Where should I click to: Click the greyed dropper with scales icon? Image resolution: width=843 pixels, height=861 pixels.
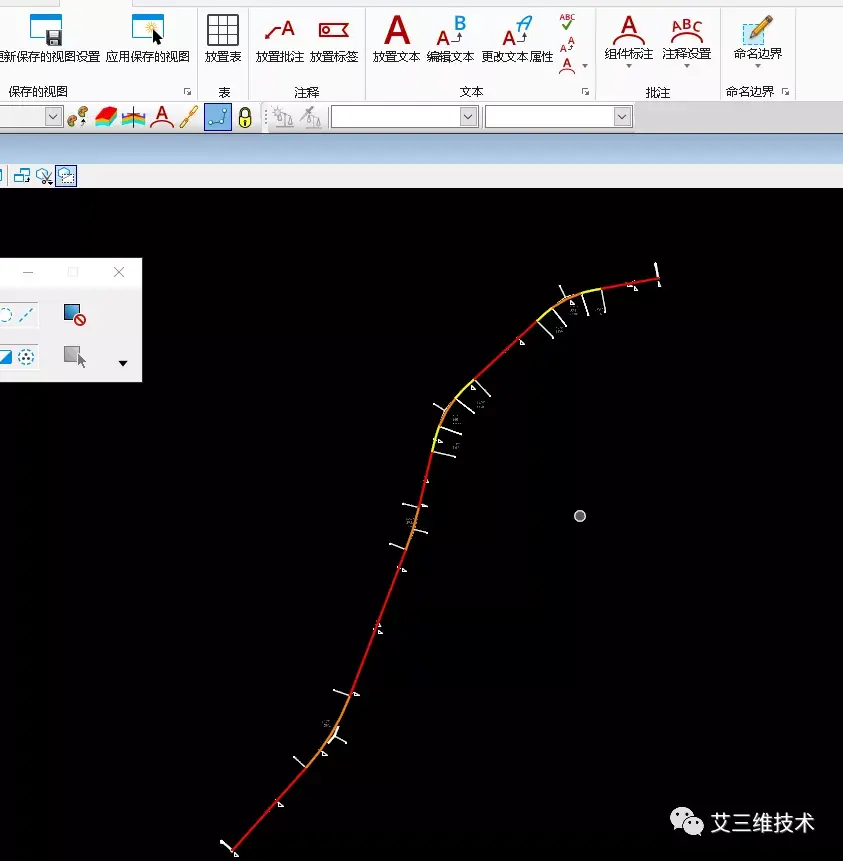[311, 117]
